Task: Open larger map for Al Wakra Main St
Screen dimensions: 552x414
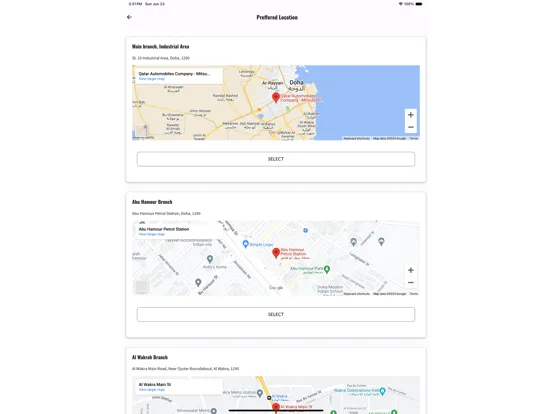Action: pos(151,390)
